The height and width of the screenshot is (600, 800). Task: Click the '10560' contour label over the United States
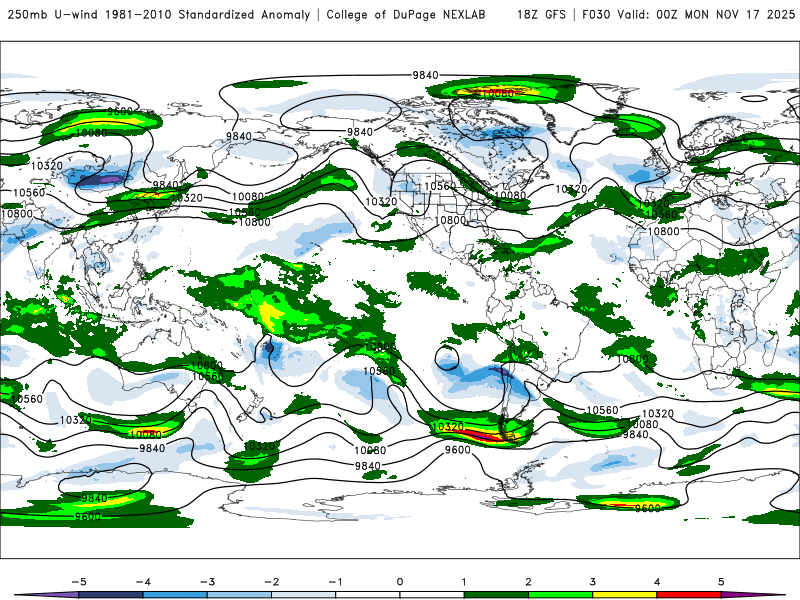[x=440, y=186]
